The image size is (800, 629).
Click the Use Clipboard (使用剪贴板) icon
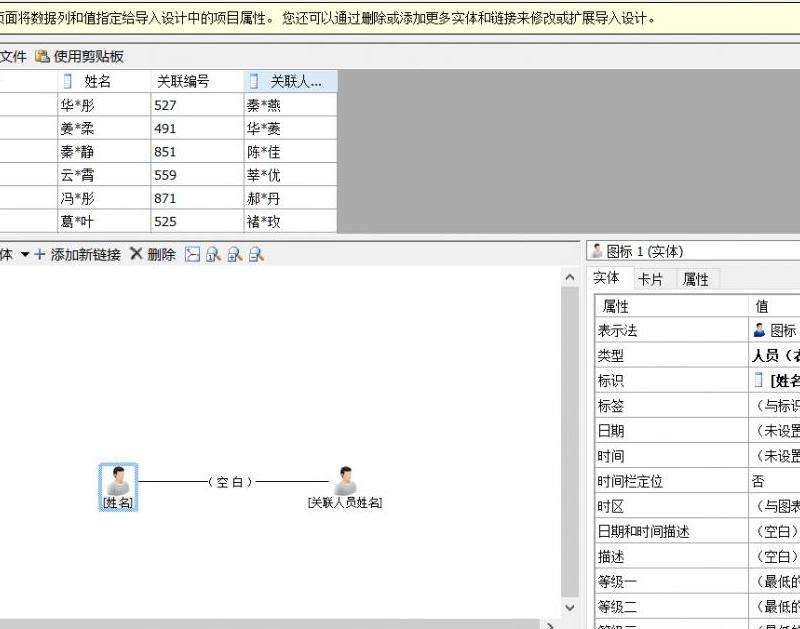coord(42,56)
